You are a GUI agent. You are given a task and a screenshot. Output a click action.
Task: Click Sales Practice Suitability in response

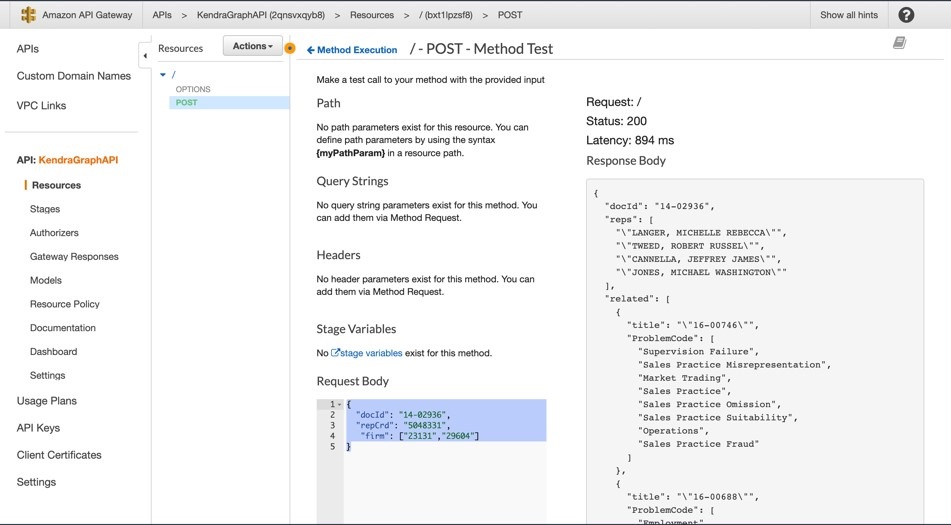point(717,418)
